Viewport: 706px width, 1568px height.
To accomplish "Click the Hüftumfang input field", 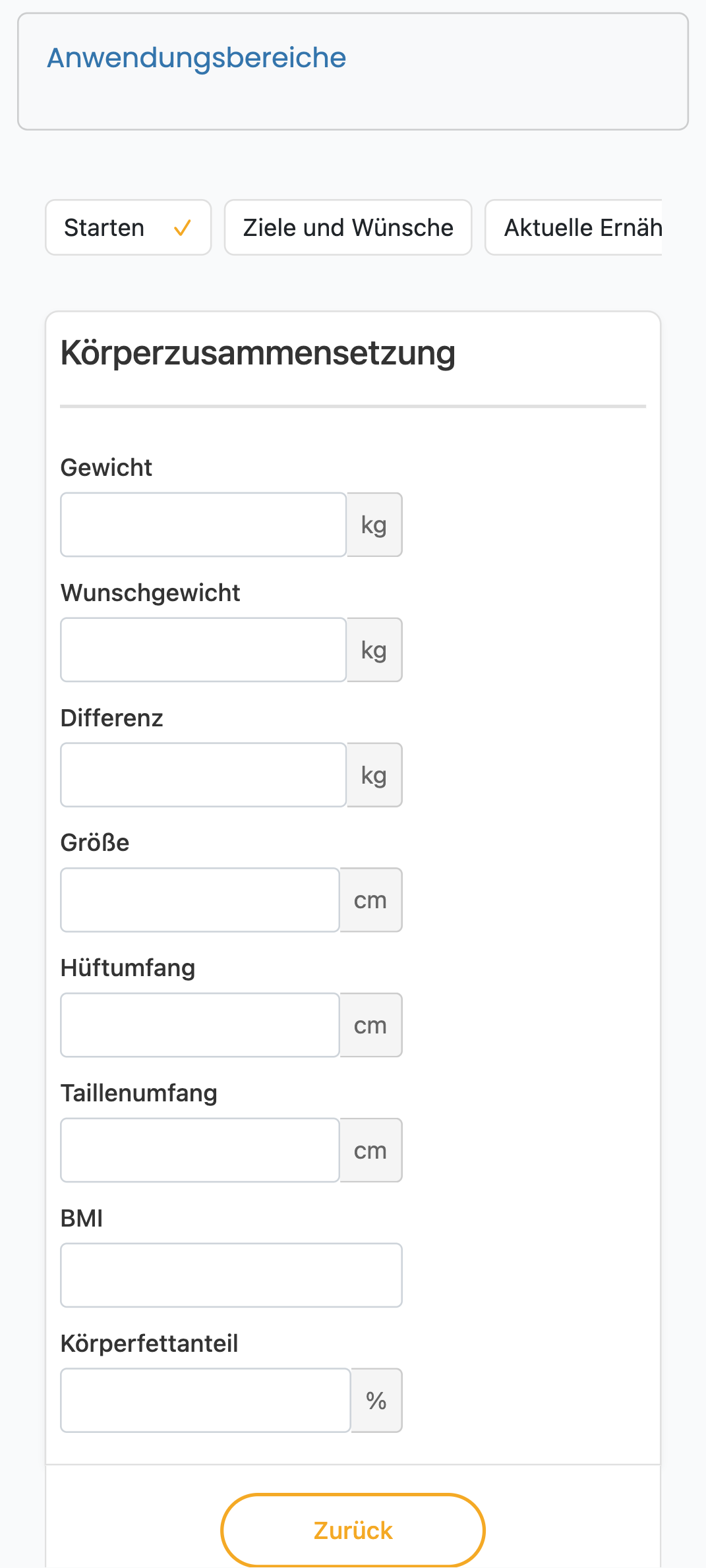I will tap(200, 1025).
